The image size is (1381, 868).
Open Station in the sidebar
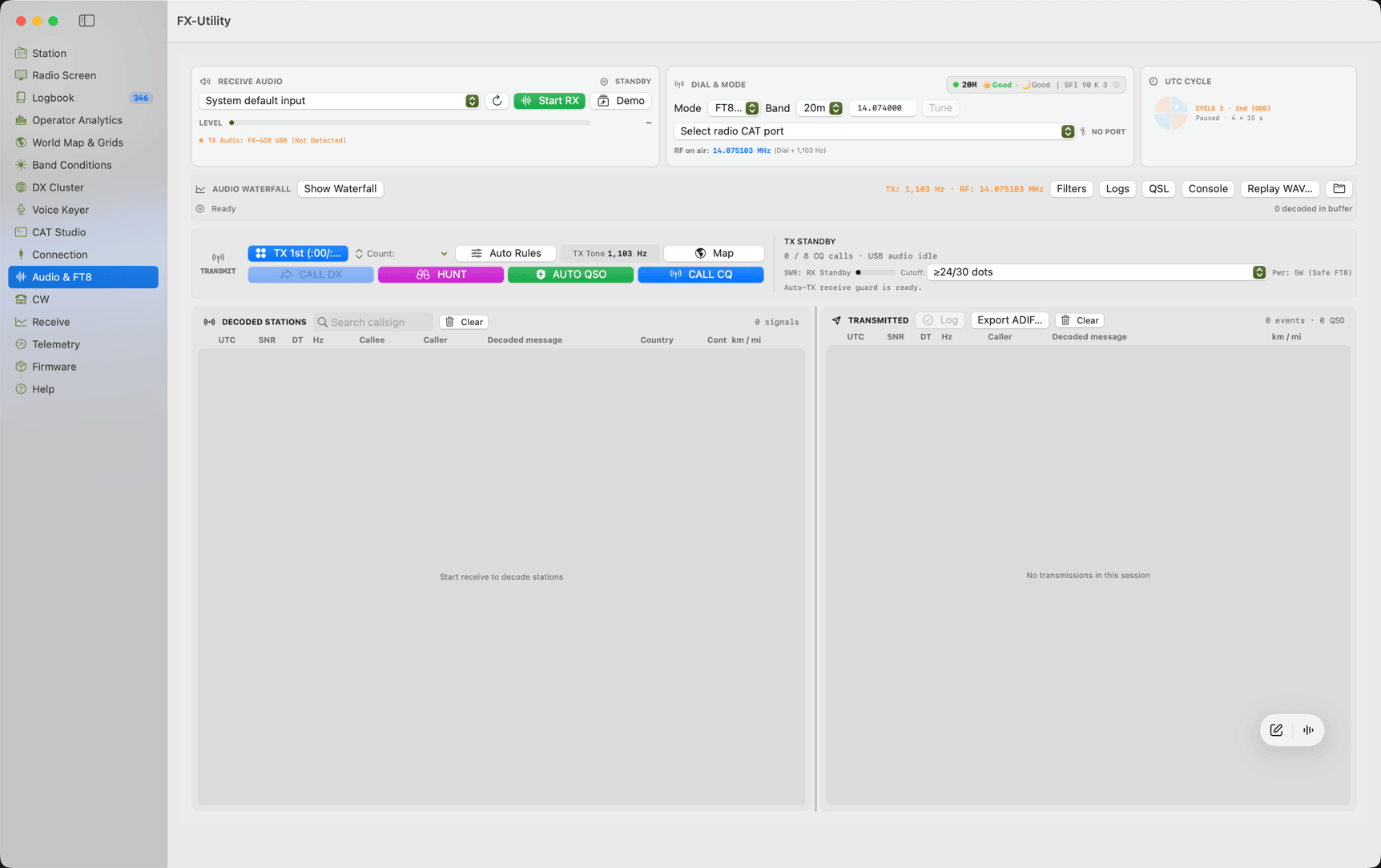click(x=83, y=53)
